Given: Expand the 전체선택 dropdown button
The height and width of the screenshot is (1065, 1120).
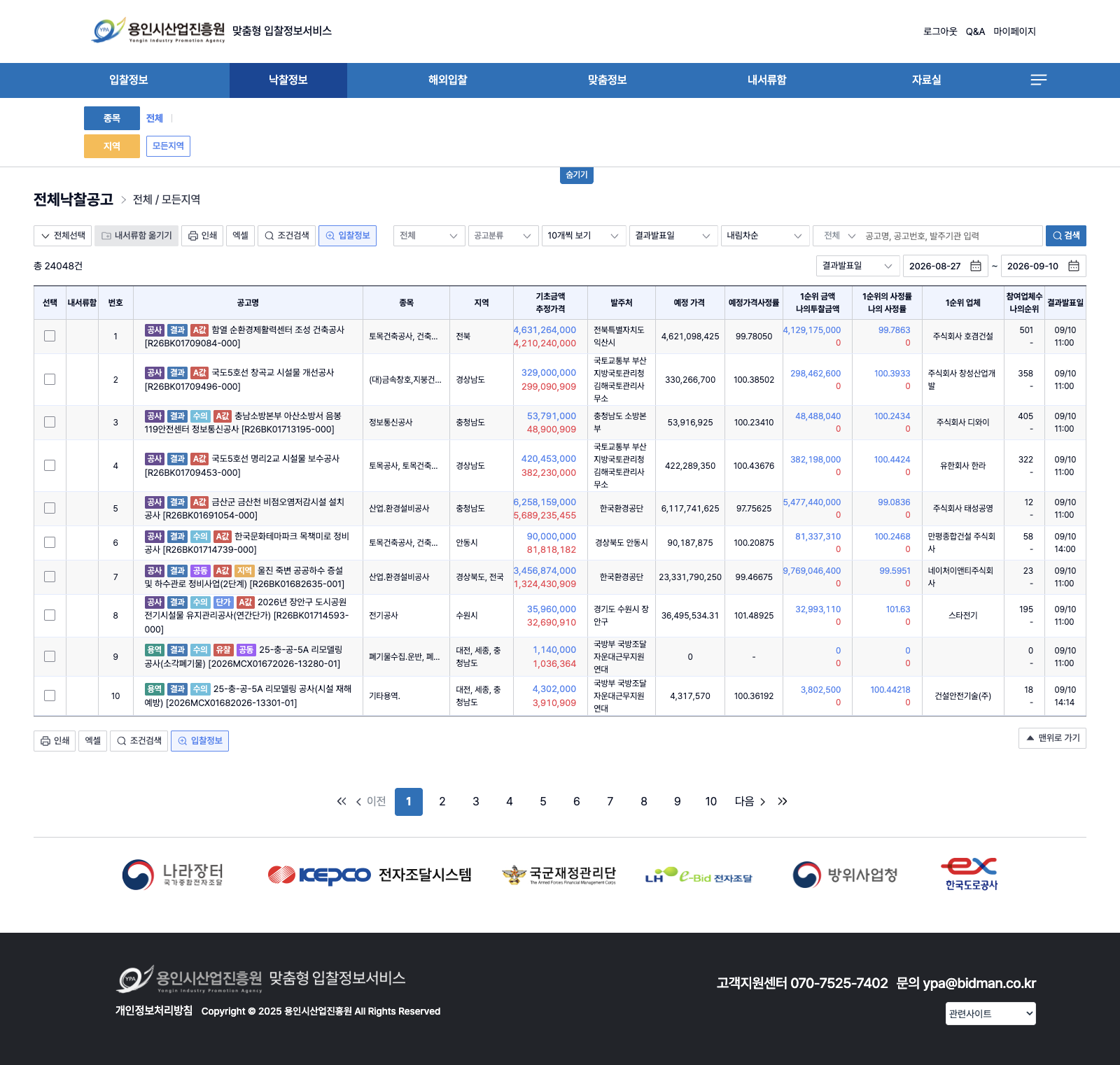Looking at the screenshot, I should (x=62, y=236).
